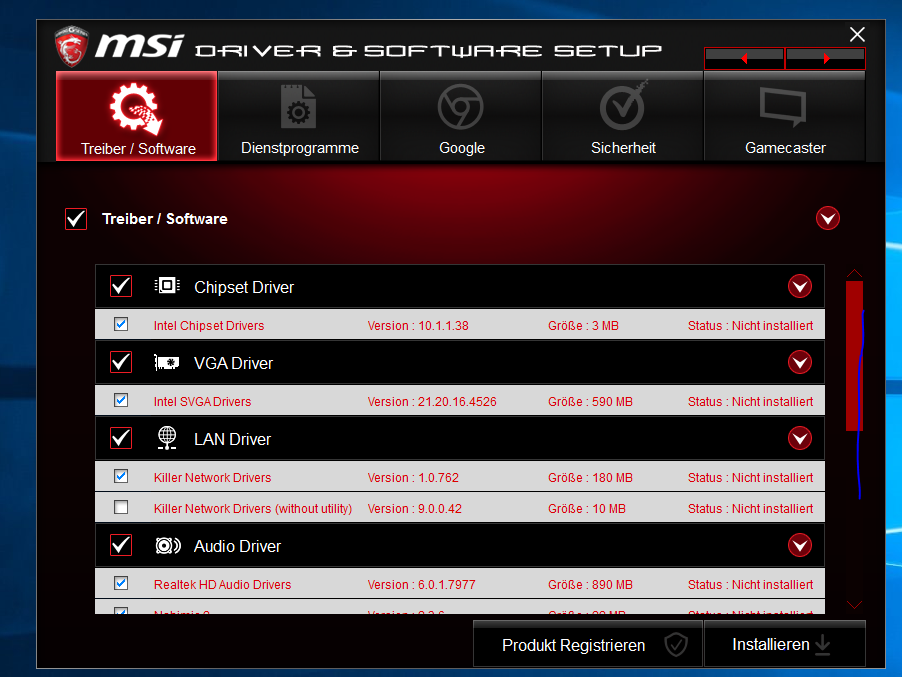Deselect the Intel SVGA Drivers checkbox

121,400
